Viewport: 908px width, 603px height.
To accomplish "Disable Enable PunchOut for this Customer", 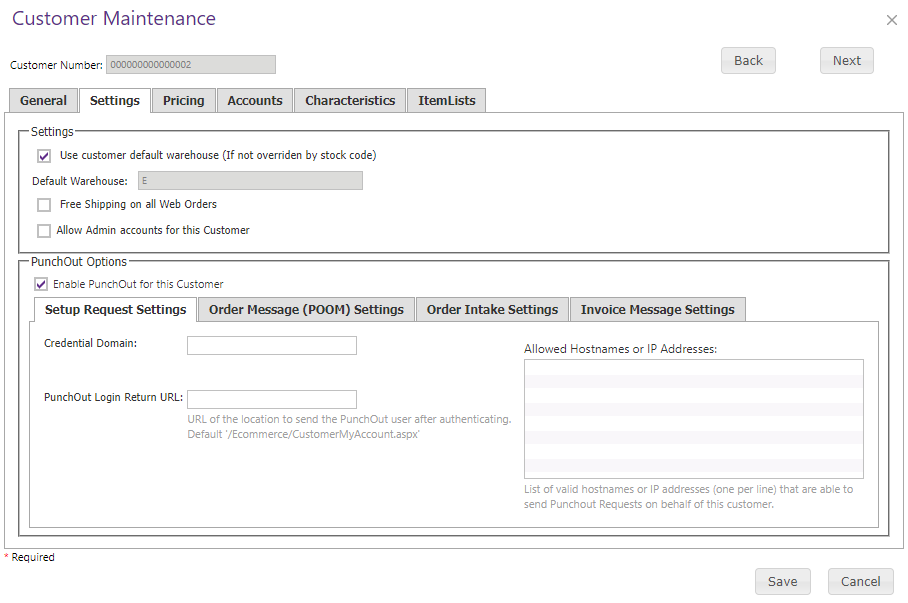I will (x=41, y=284).
